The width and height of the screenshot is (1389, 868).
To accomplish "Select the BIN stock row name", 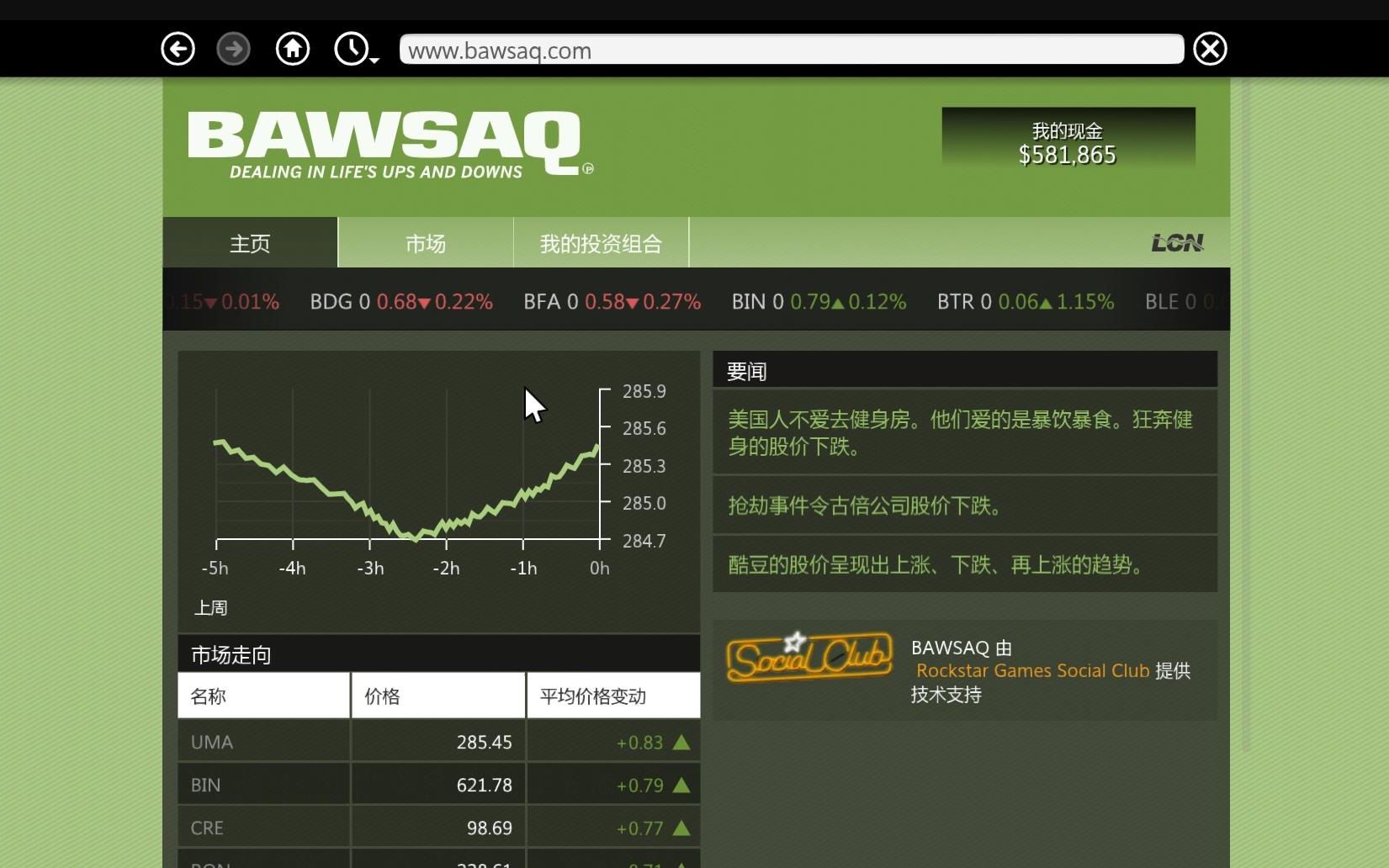I will 205,785.
